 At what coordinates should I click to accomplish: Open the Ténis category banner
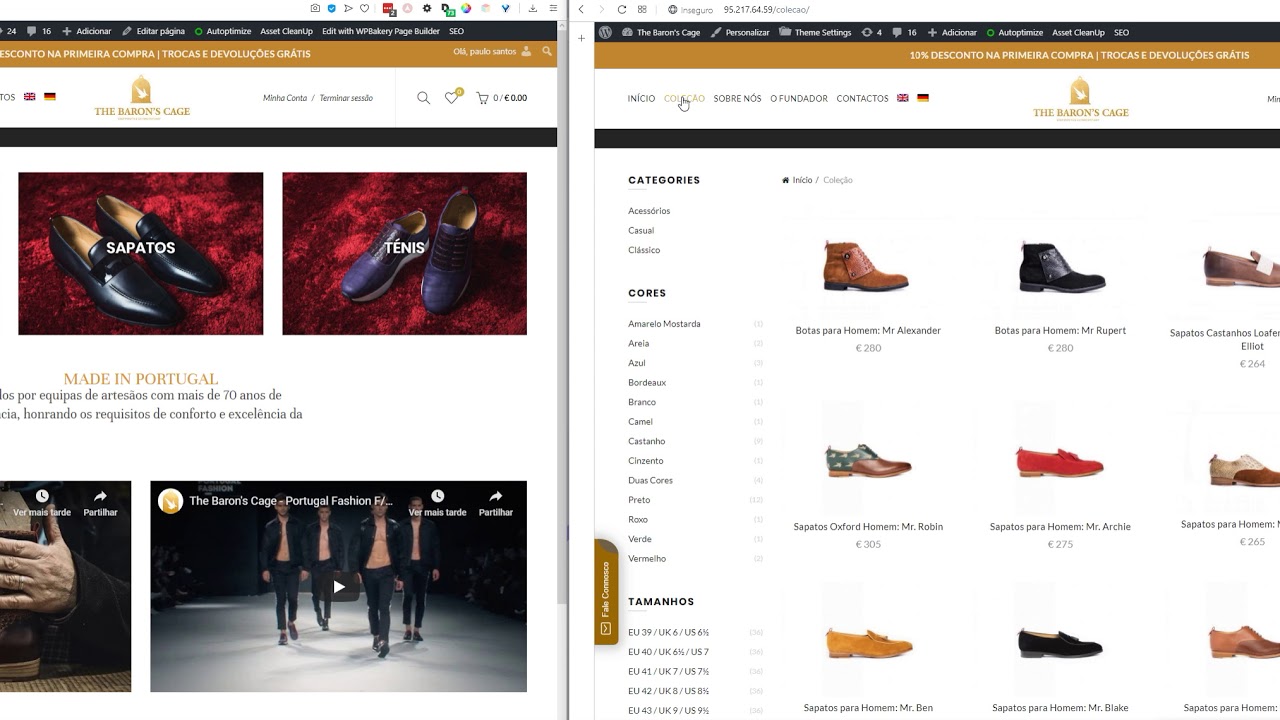[x=404, y=253]
